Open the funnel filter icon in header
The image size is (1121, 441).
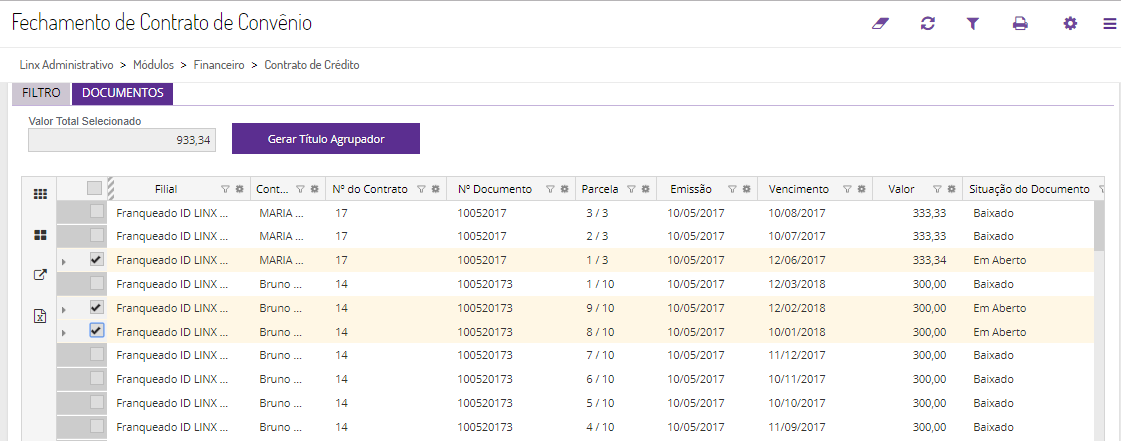(973, 23)
